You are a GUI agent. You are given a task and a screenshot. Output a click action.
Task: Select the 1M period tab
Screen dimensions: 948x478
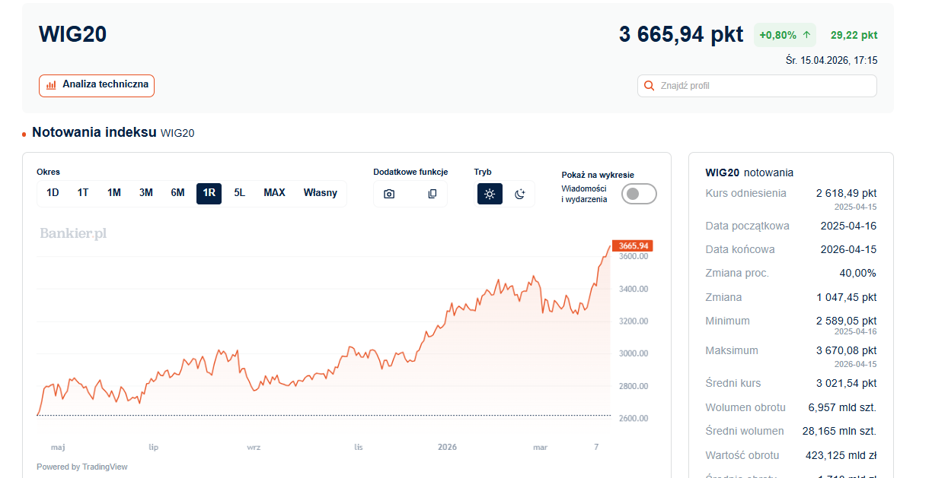point(114,193)
